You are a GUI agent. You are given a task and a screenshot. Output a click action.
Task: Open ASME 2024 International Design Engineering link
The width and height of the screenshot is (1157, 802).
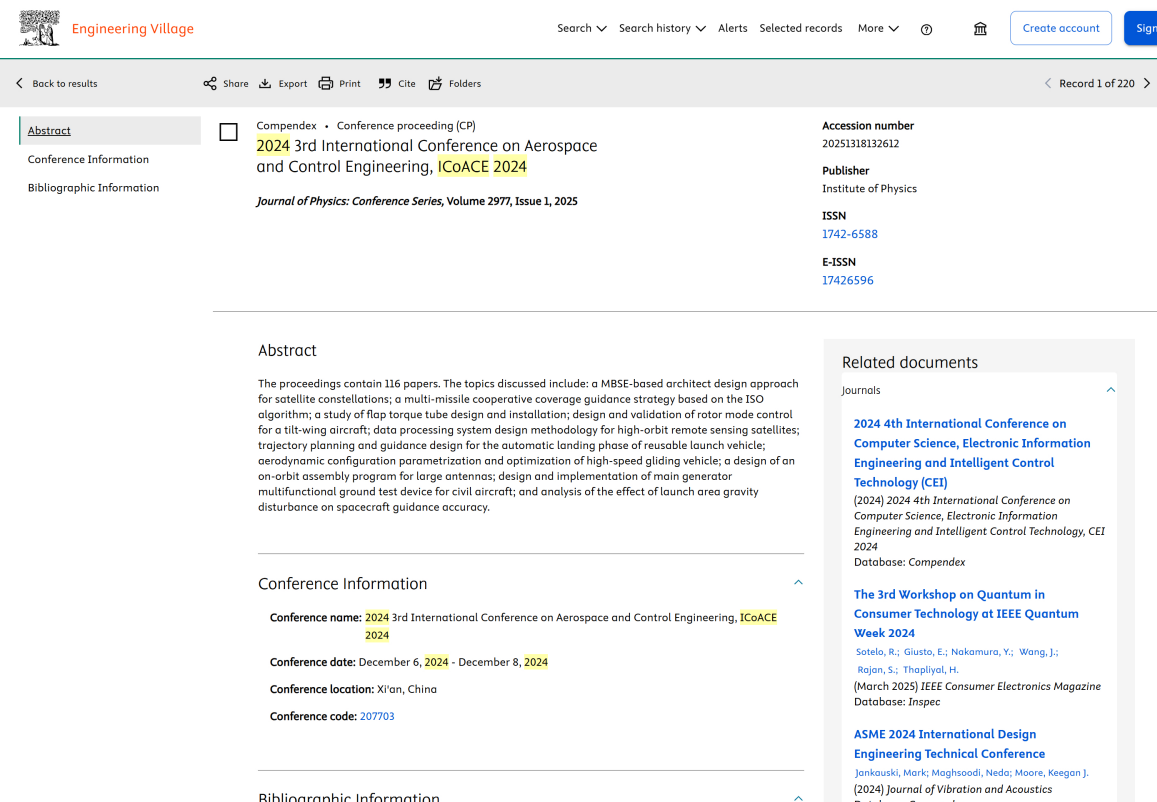949,744
